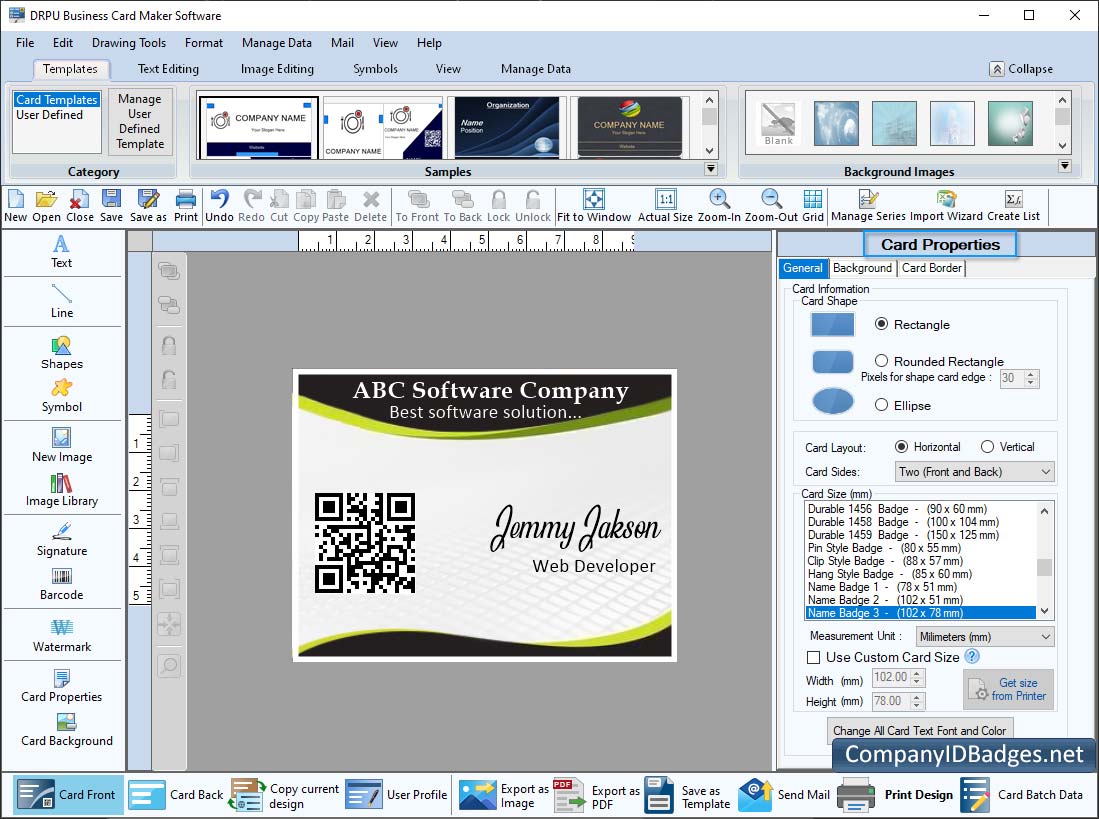Collapse the ribbon panel
The width and height of the screenshot is (1099, 819).
(1021, 69)
